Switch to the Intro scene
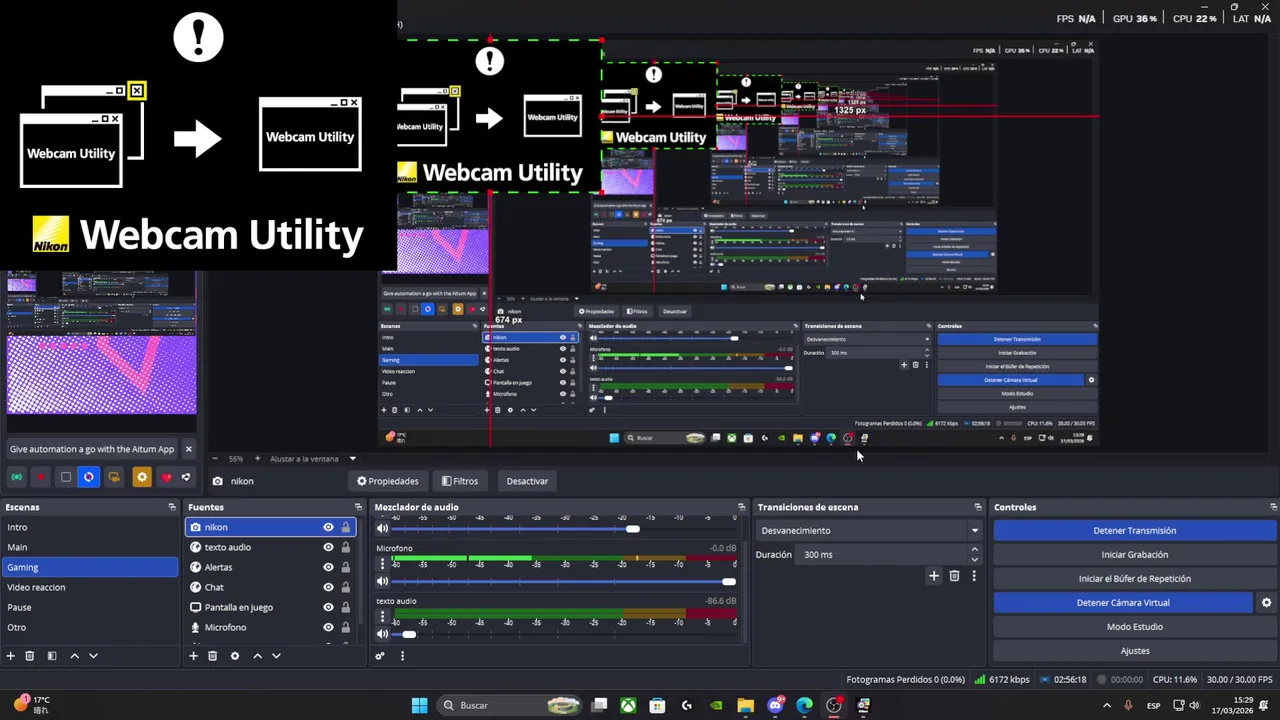 [90, 527]
